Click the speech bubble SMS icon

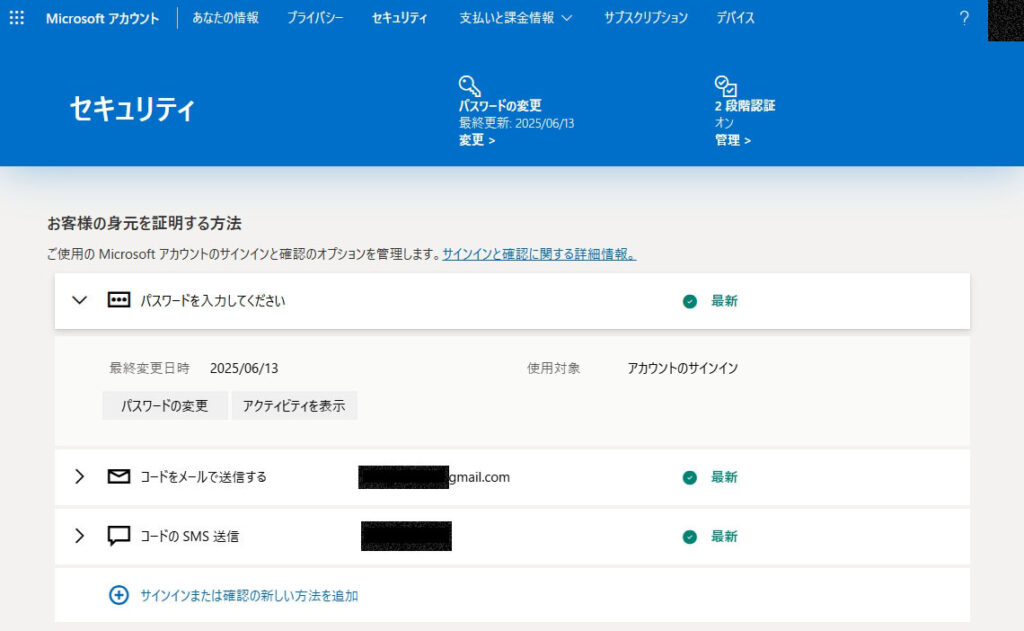119,536
